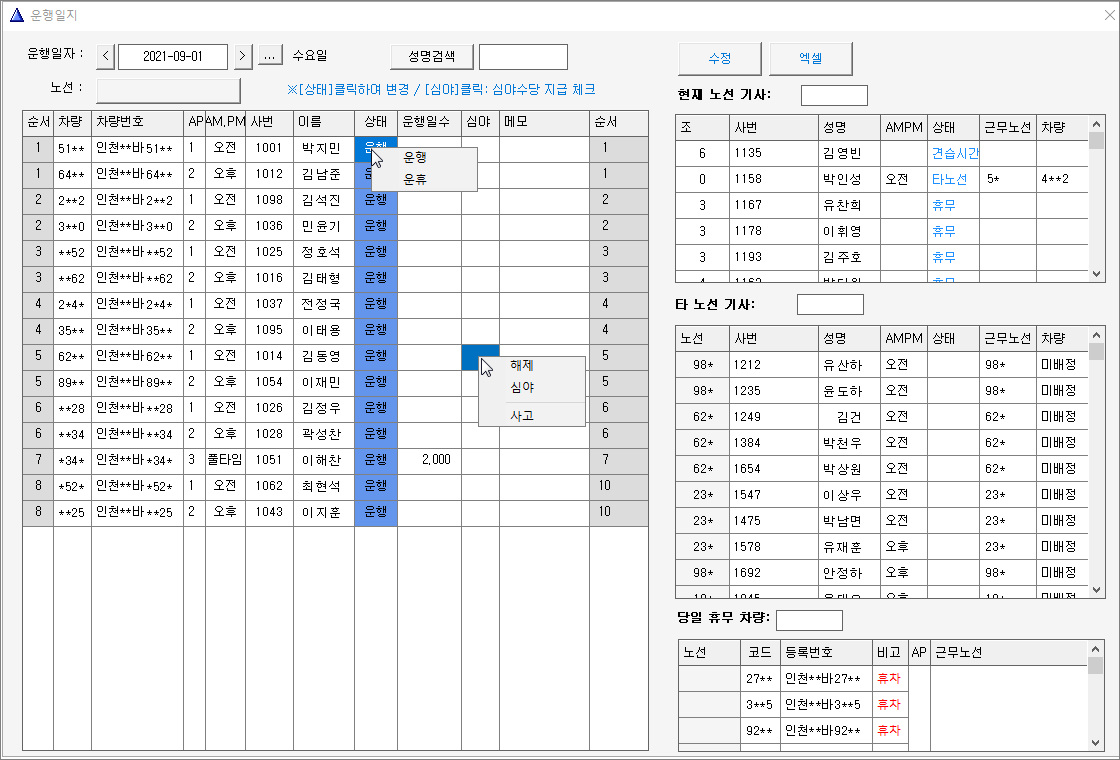The width and height of the screenshot is (1120, 760).
Task: Click the blue triangle app icon
Action: click(x=16, y=15)
